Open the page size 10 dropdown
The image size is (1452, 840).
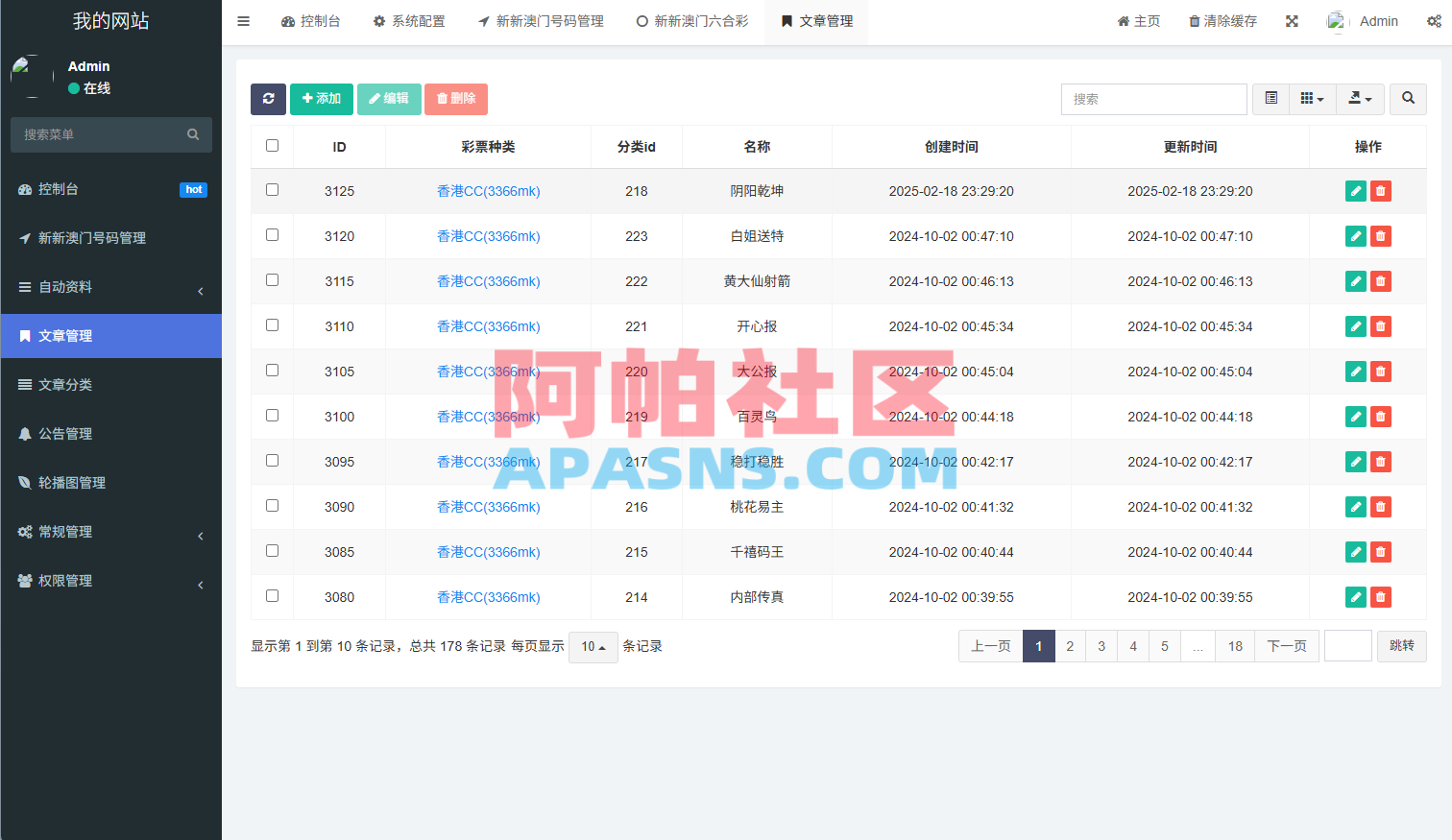(593, 647)
